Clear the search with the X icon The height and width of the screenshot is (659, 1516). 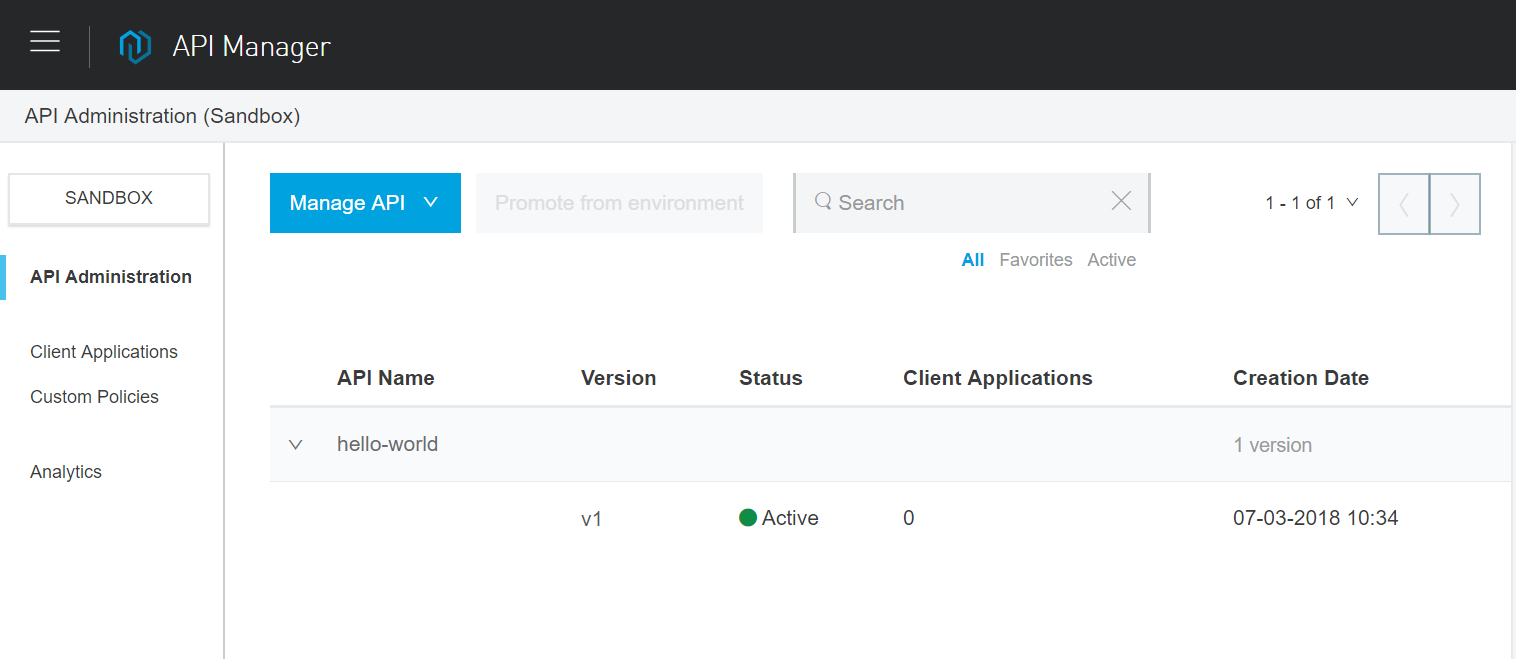coord(1120,201)
